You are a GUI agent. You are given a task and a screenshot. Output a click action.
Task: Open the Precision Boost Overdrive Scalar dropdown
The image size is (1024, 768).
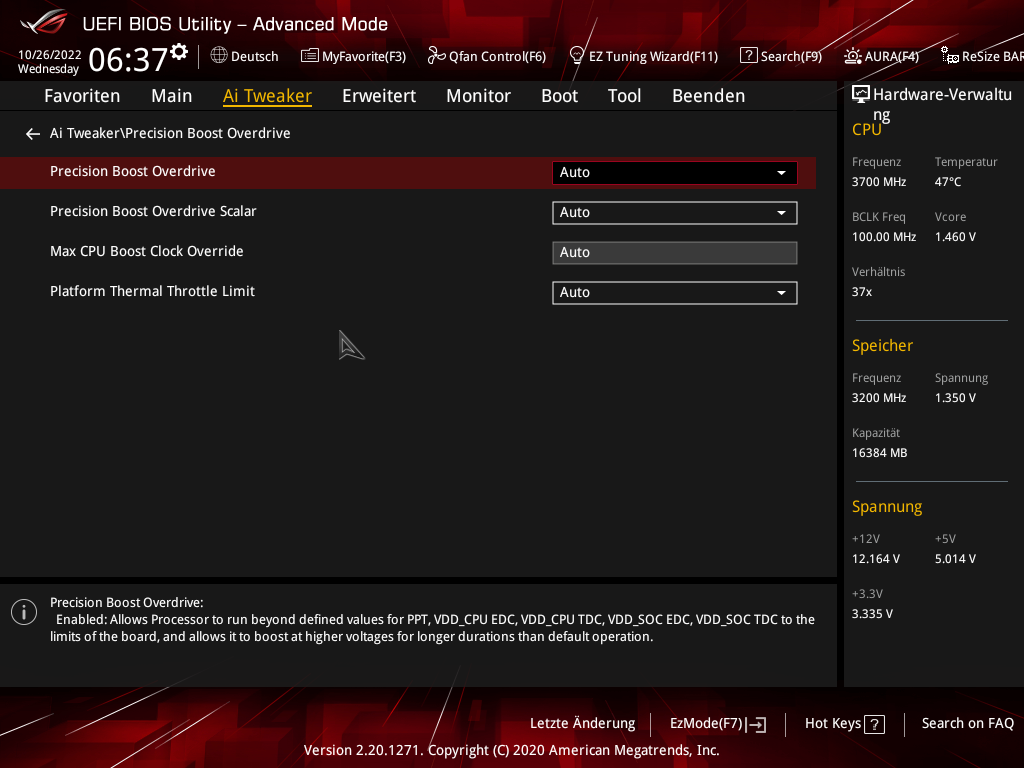click(675, 213)
